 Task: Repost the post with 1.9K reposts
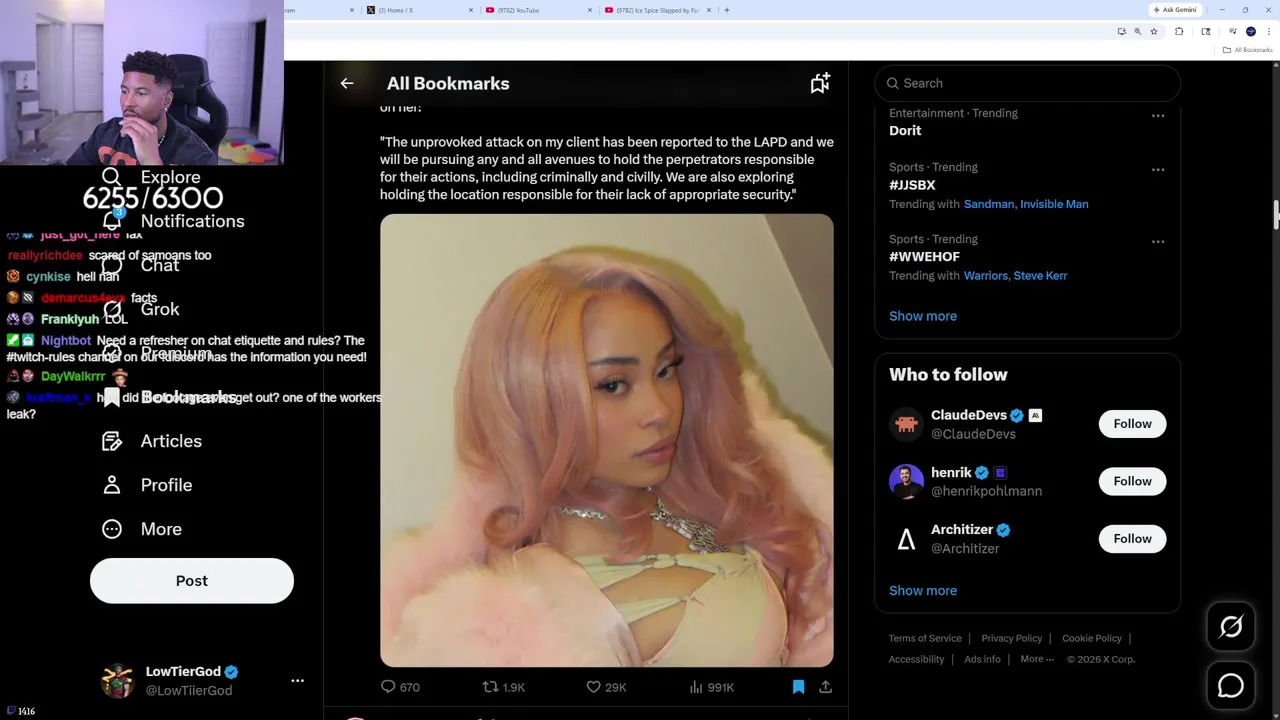[504, 687]
